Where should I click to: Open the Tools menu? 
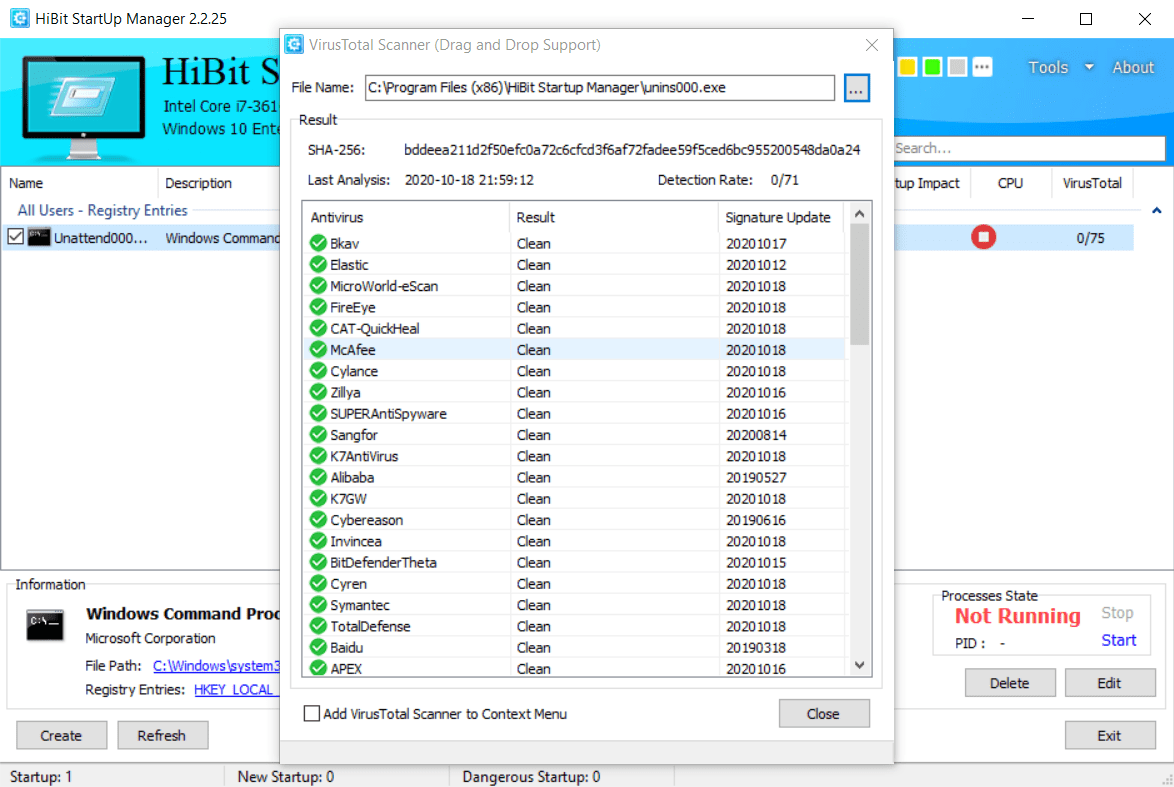pyautogui.click(x=1047, y=67)
